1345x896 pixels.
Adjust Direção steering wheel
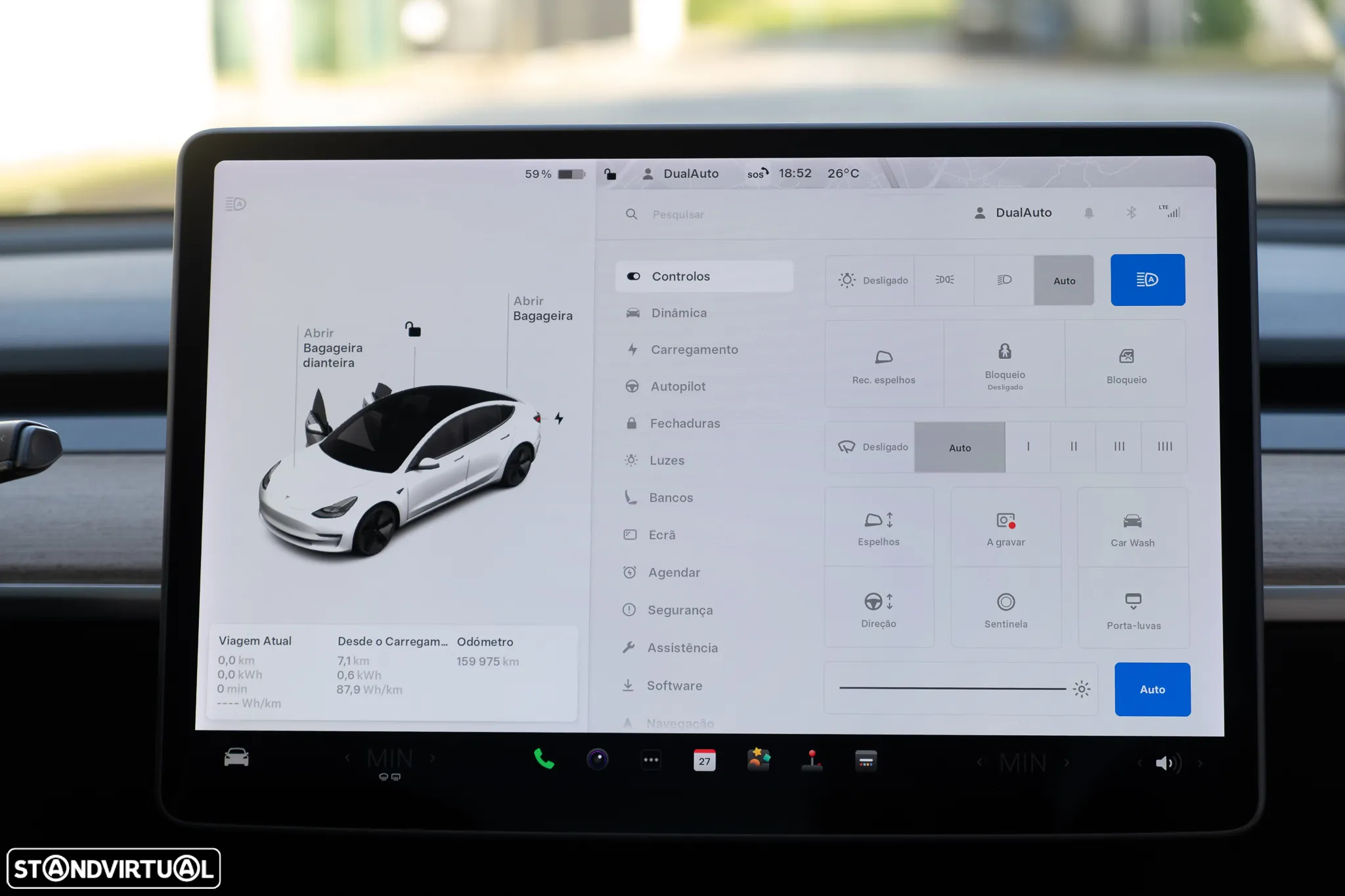pyautogui.click(x=879, y=608)
